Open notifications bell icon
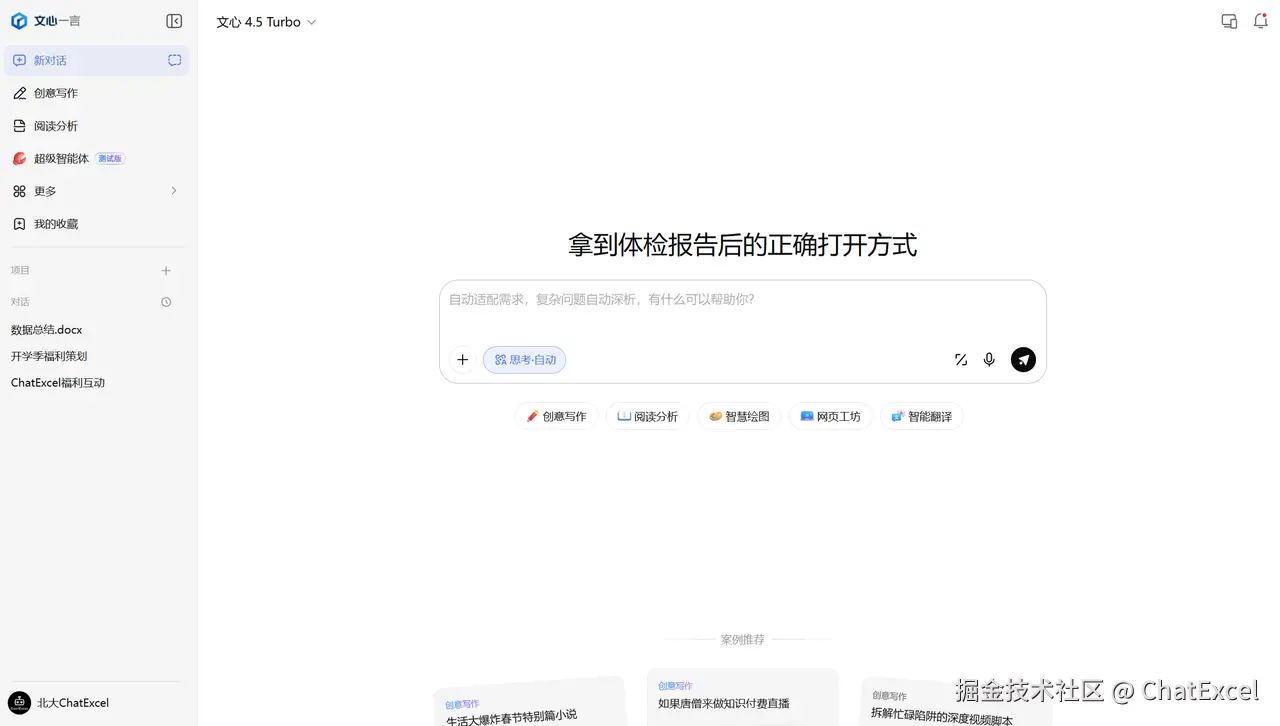Screen dimensions: 1280x726 pos(1261,21)
